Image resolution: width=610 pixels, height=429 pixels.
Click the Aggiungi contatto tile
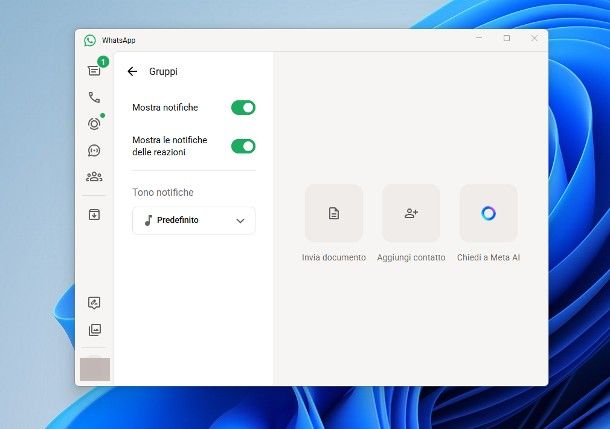(x=411, y=213)
